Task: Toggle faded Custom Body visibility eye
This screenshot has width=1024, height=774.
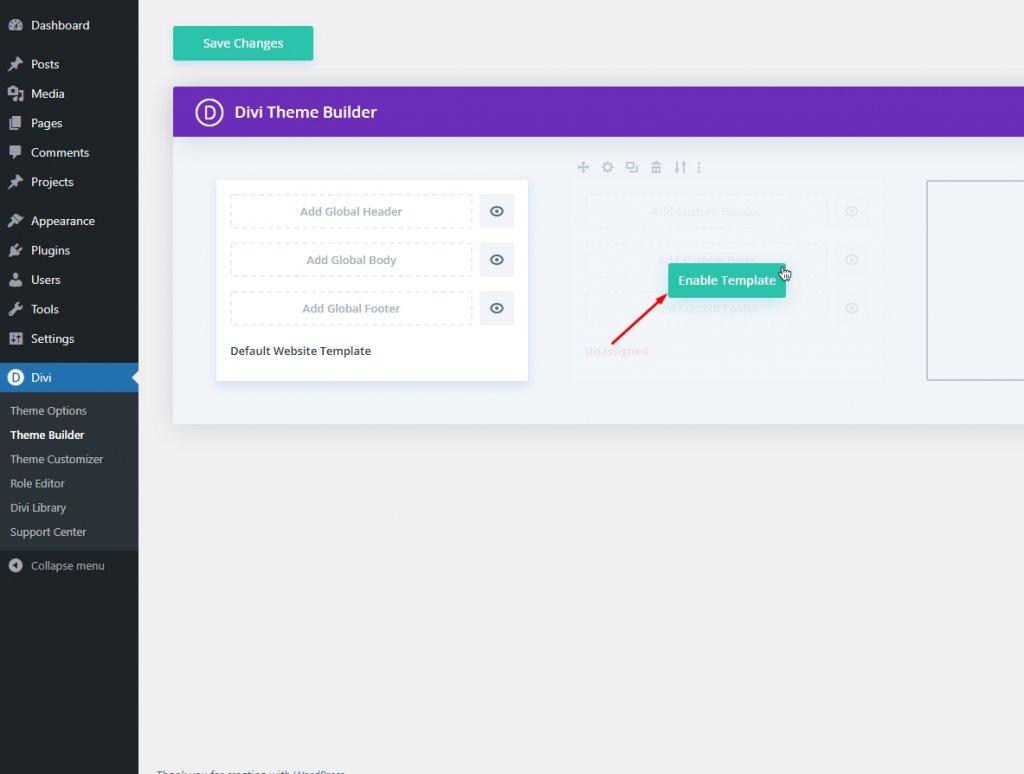Action: tap(852, 259)
